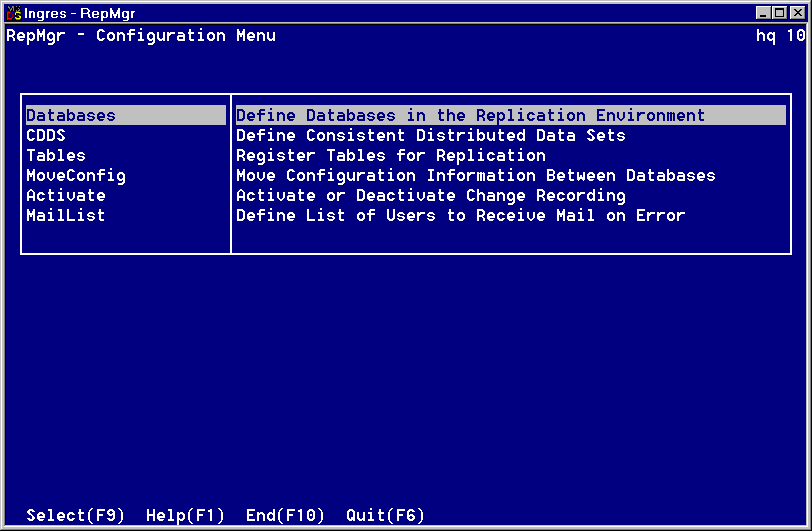Click 'Define List of Users to Receive Mail' line
Image resolution: width=812 pixels, height=531 pixels.
click(460, 216)
